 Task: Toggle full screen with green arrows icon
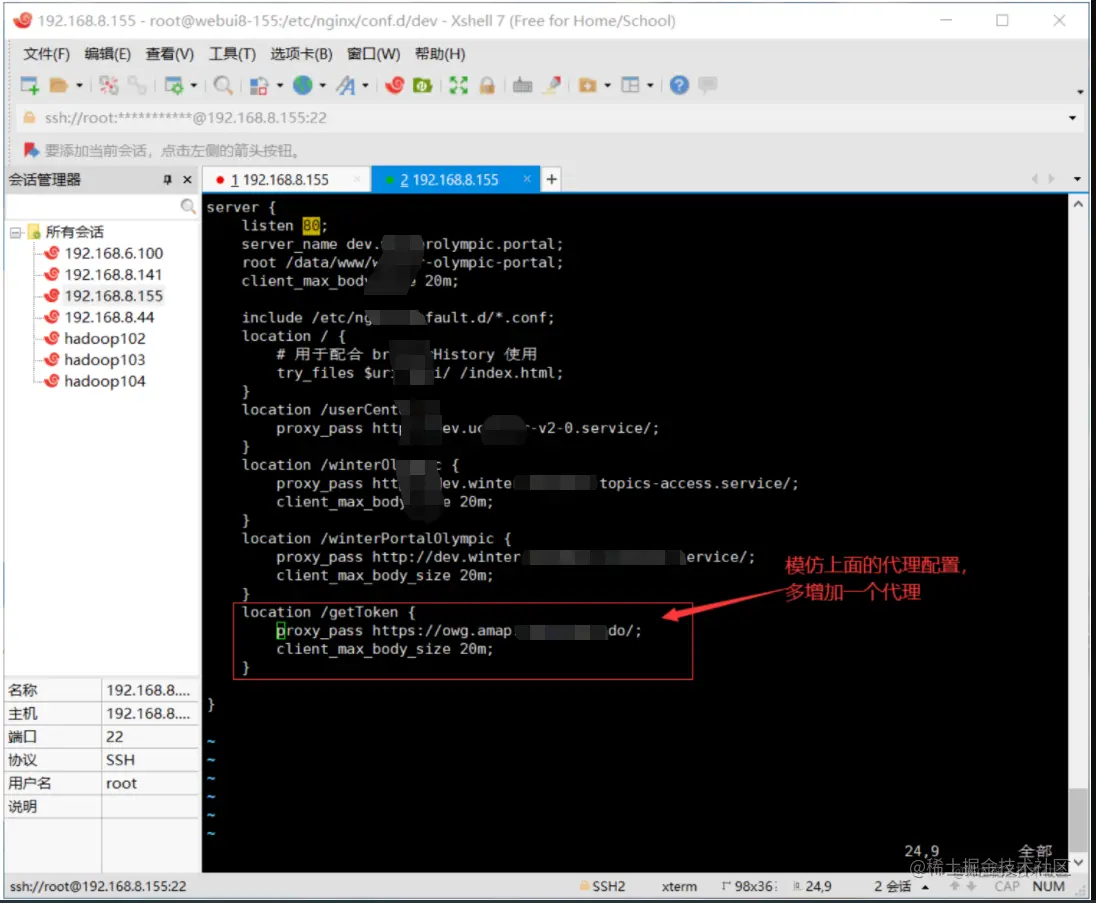click(459, 85)
